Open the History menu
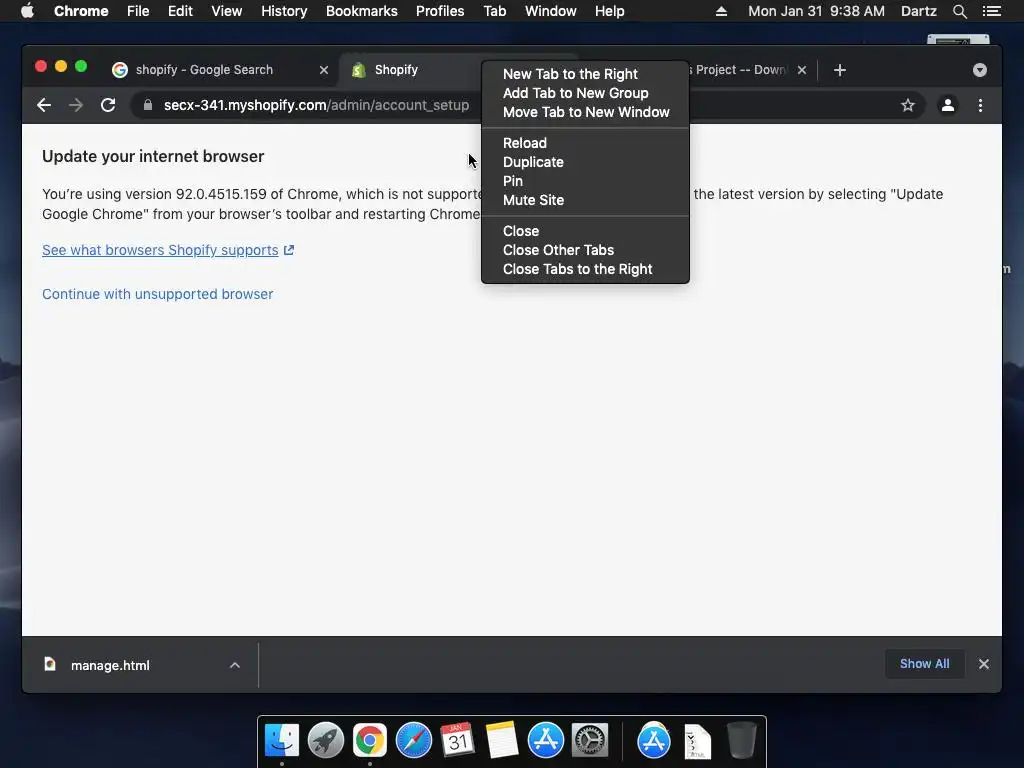The height and width of the screenshot is (768, 1024). tap(284, 11)
